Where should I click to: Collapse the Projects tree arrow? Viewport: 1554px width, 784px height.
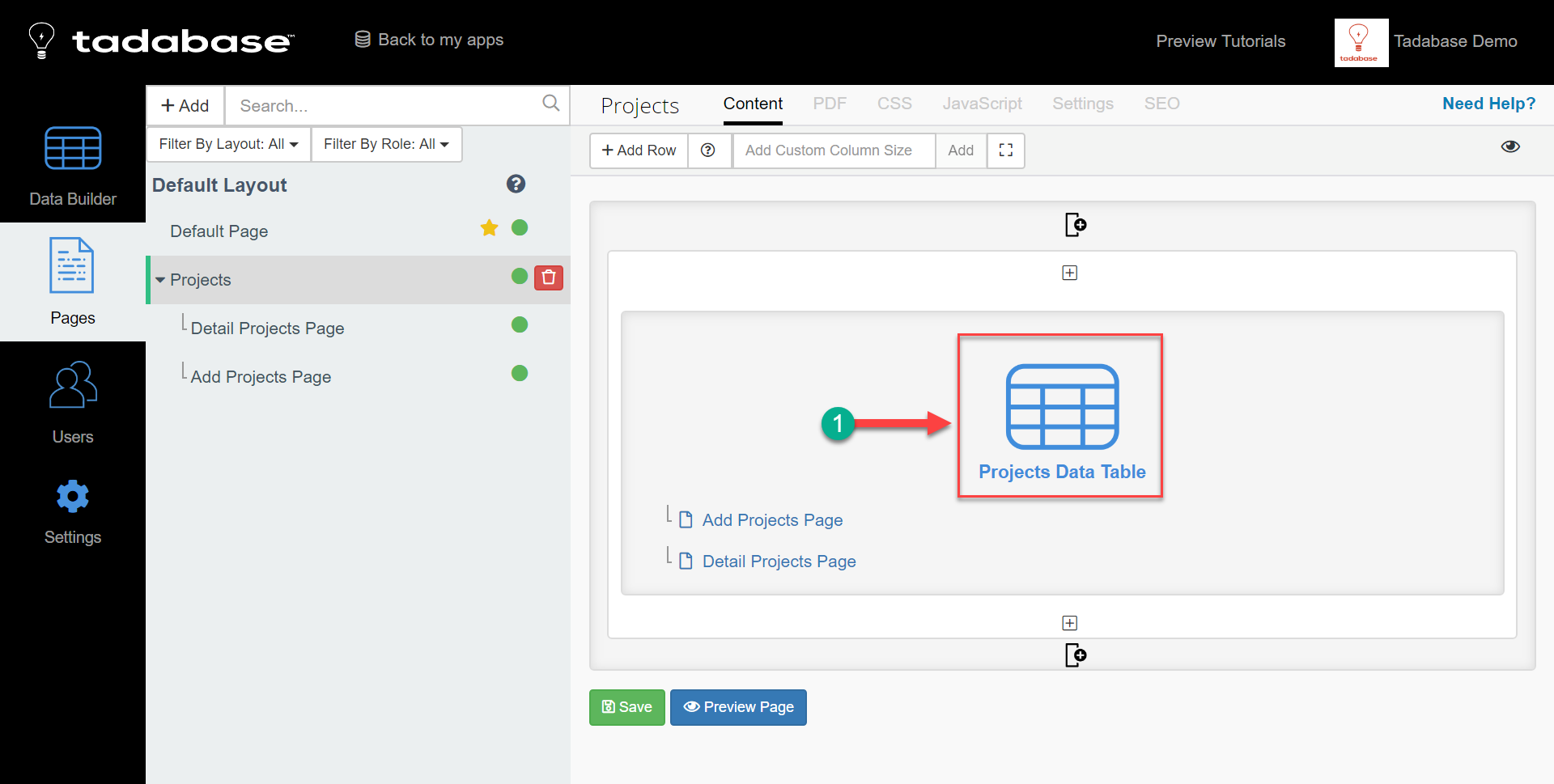(x=160, y=280)
